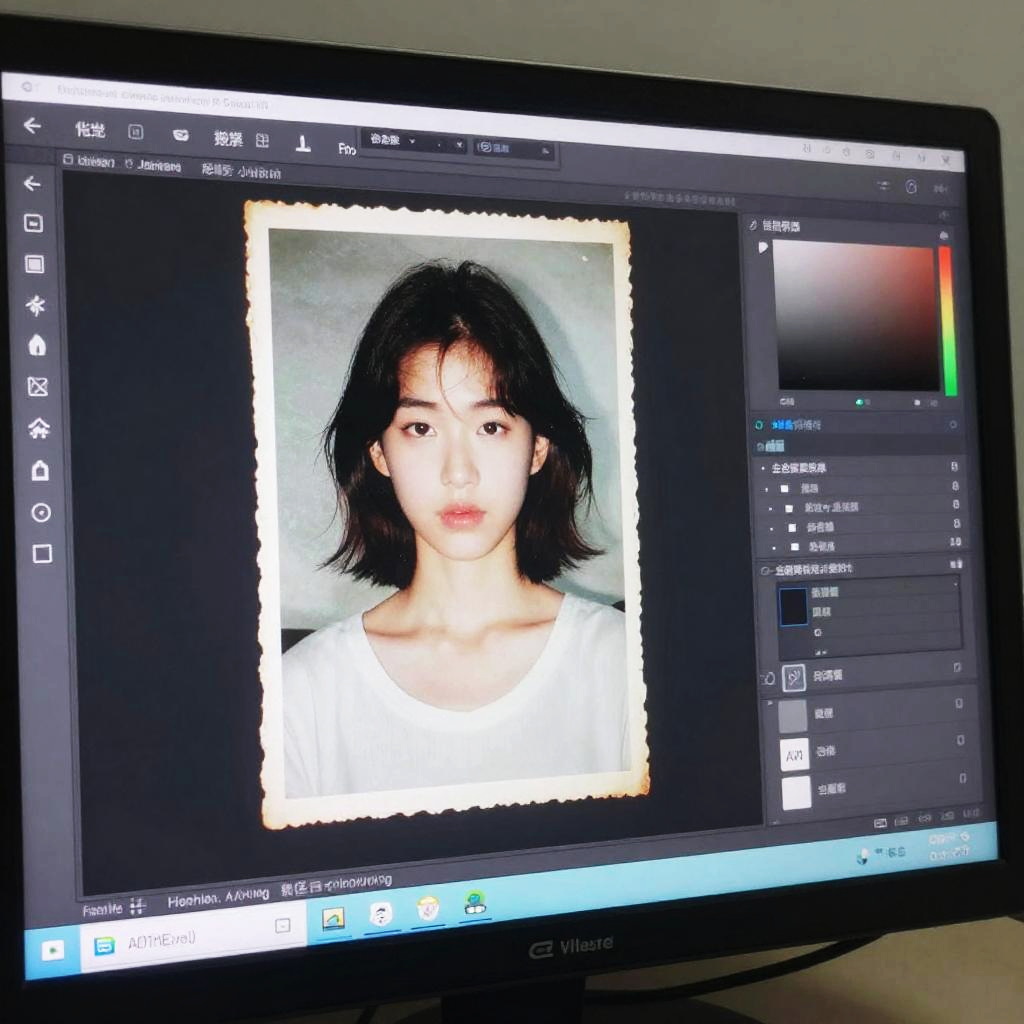Expand the top-level group in the layer tree
This screenshot has width=1024, height=1024.
pyautogui.click(x=763, y=468)
